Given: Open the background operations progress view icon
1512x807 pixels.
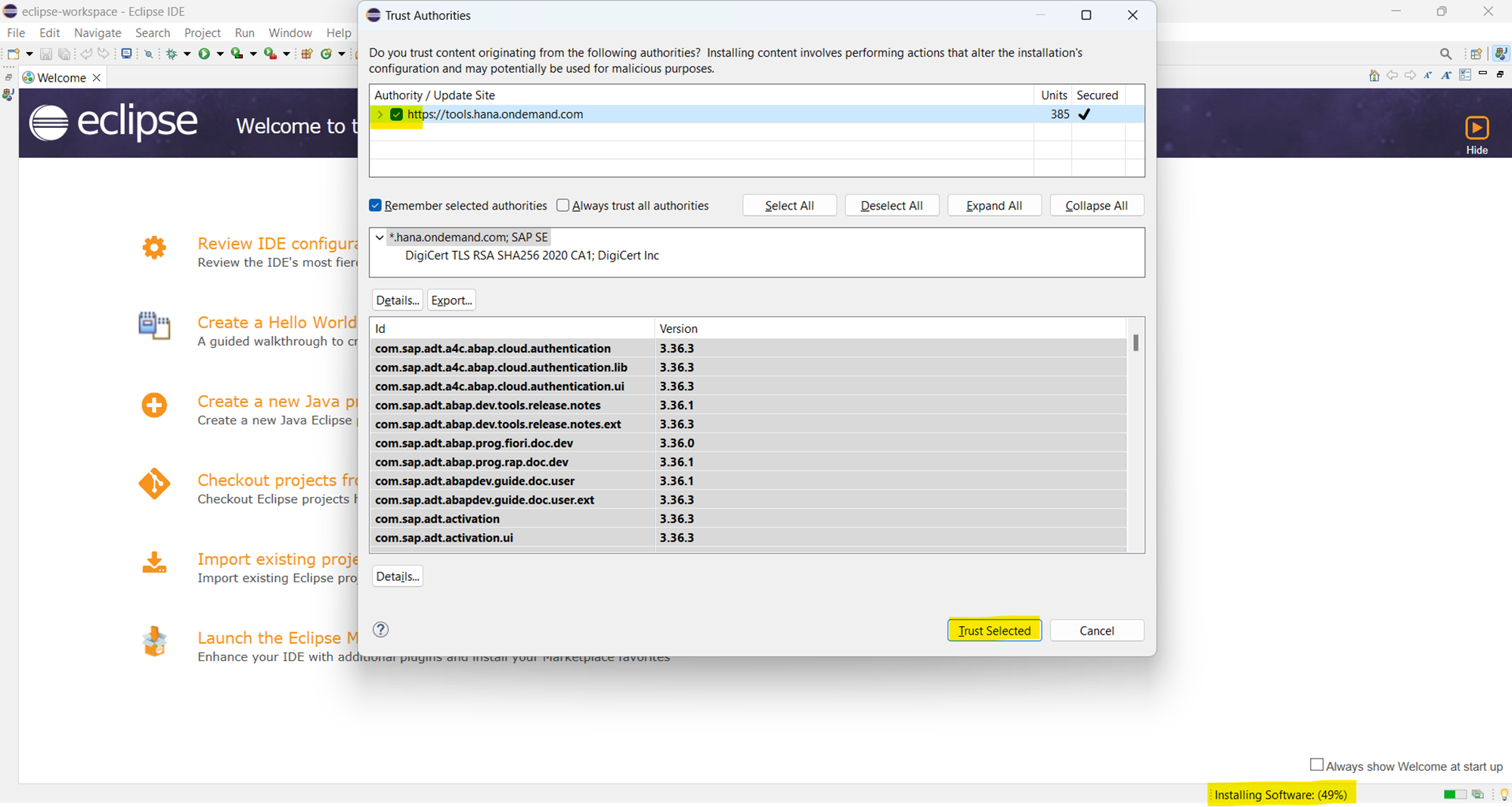Looking at the screenshot, I should 1477,794.
